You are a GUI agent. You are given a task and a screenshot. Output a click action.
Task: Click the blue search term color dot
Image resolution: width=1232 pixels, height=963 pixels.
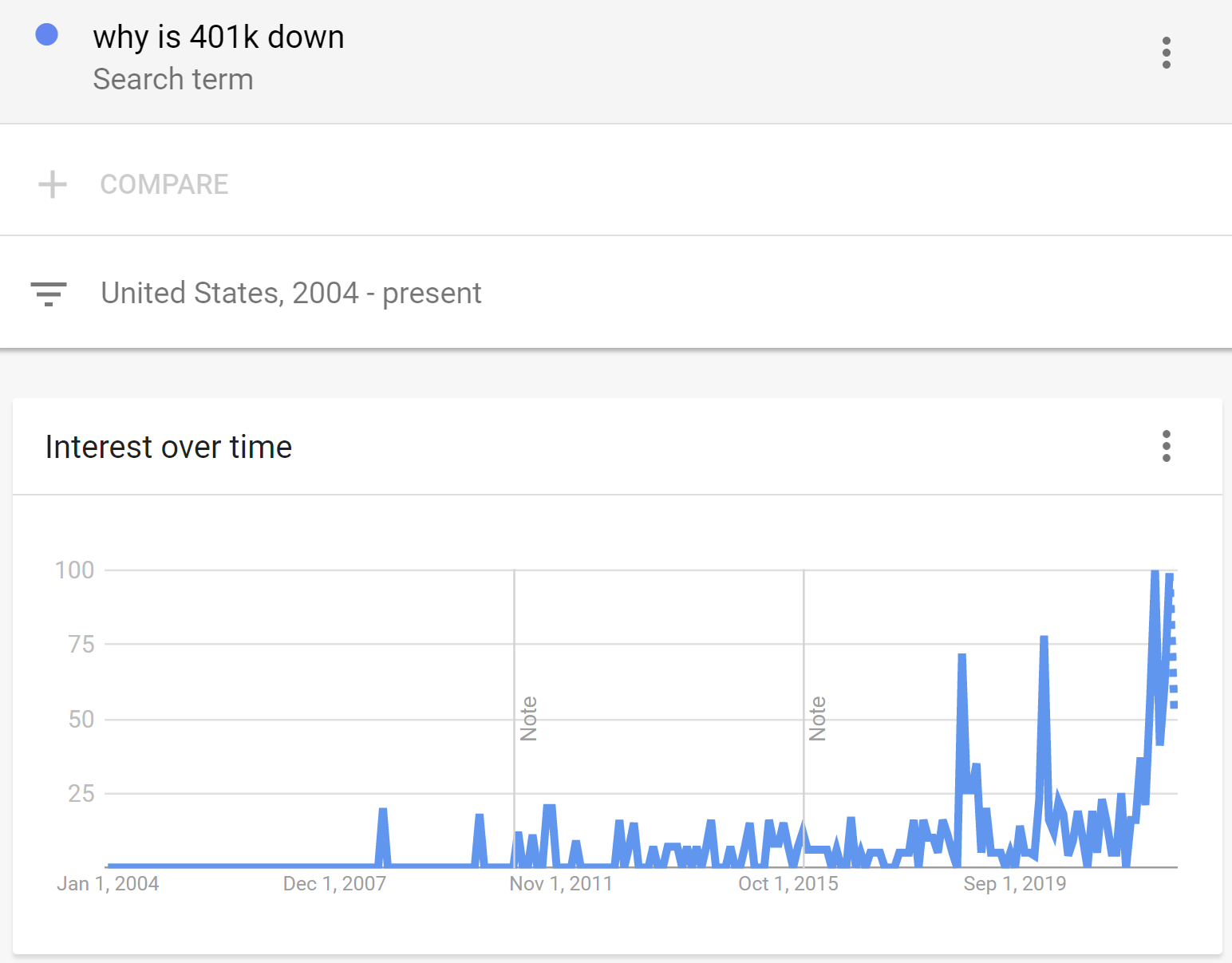(47, 35)
